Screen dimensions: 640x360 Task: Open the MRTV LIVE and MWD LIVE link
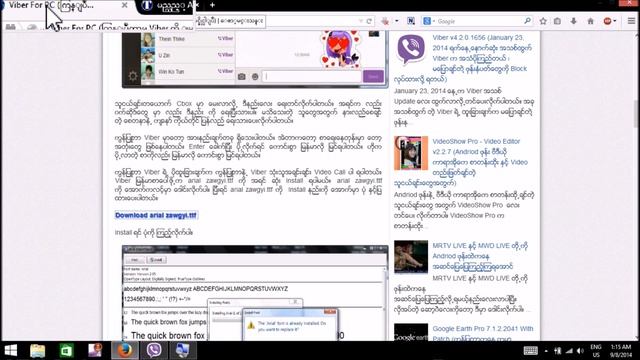coord(480,256)
